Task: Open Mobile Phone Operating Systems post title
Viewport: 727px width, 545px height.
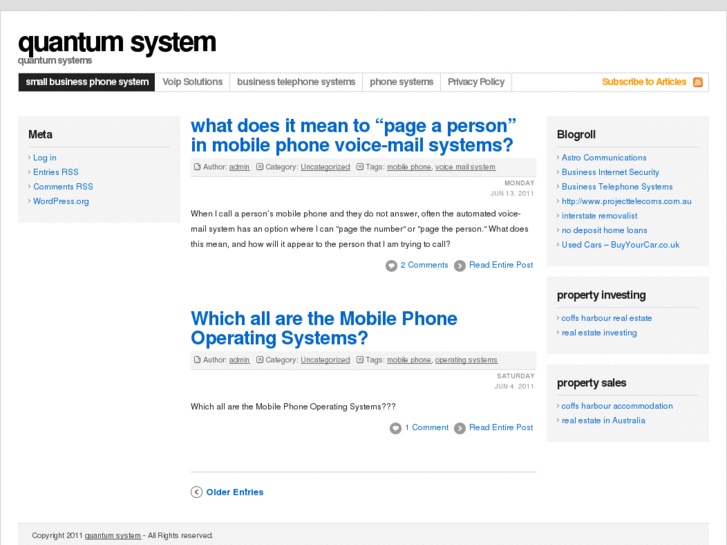Action: click(x=324, y=328)
